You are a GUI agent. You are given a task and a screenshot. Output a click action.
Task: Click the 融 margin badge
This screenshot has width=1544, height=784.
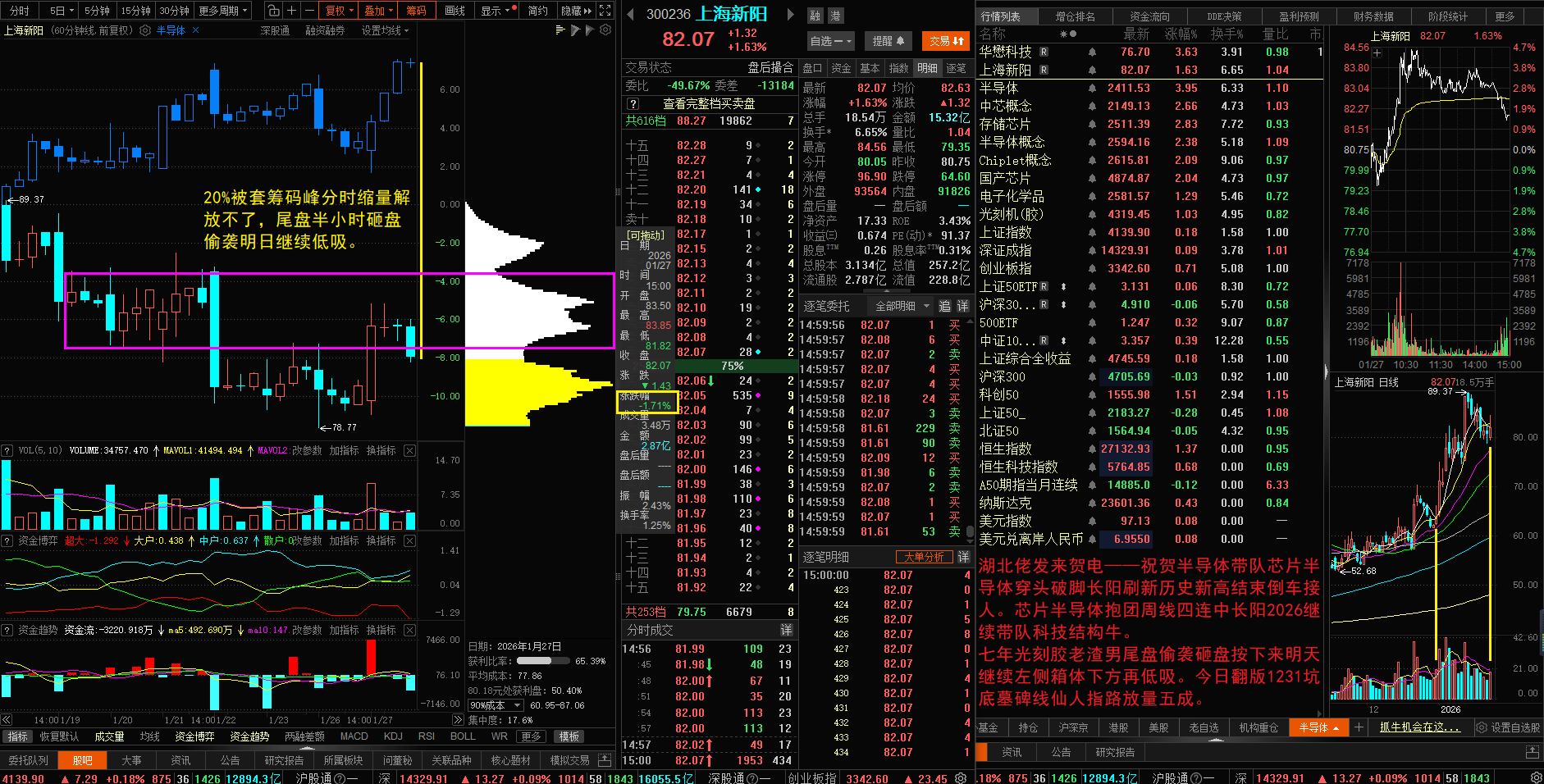click(815, 16)
